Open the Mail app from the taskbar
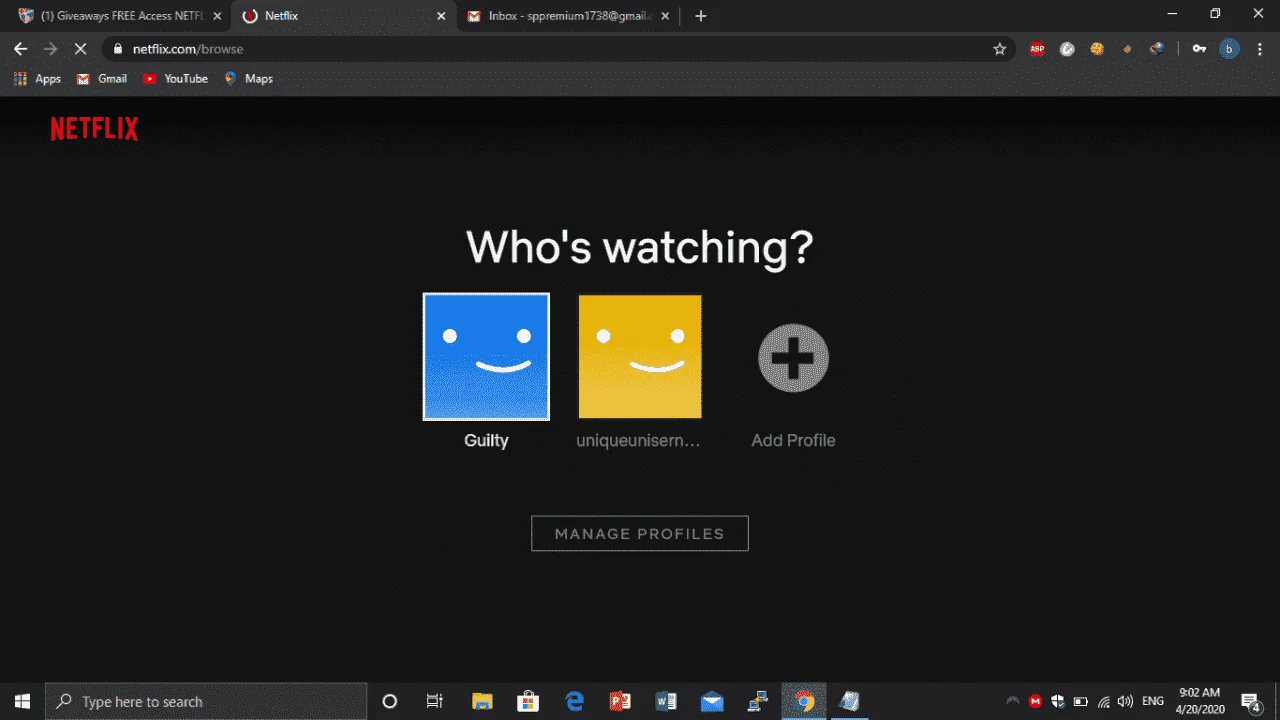 point(712,701)
